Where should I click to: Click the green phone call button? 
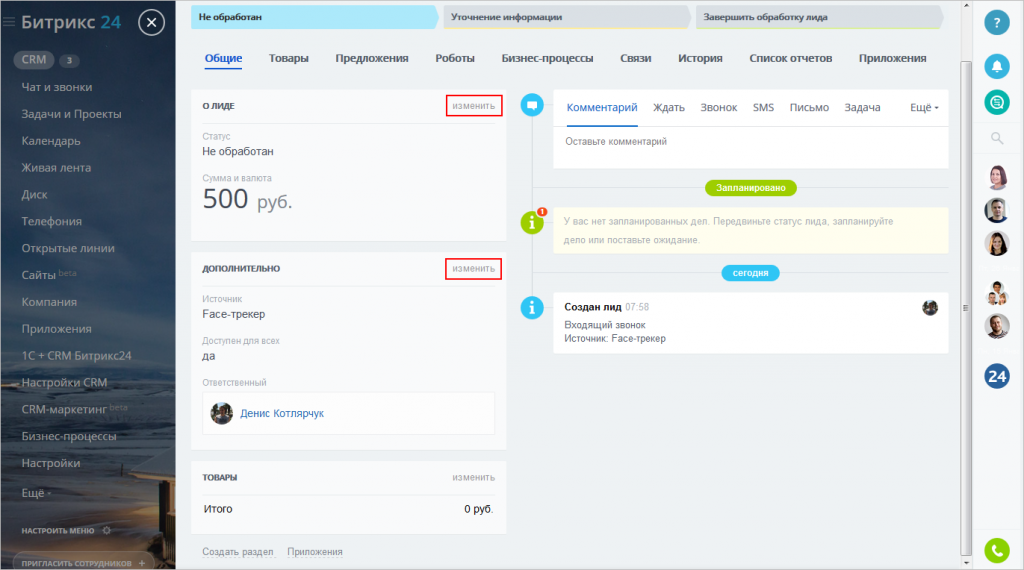point(997,550)
